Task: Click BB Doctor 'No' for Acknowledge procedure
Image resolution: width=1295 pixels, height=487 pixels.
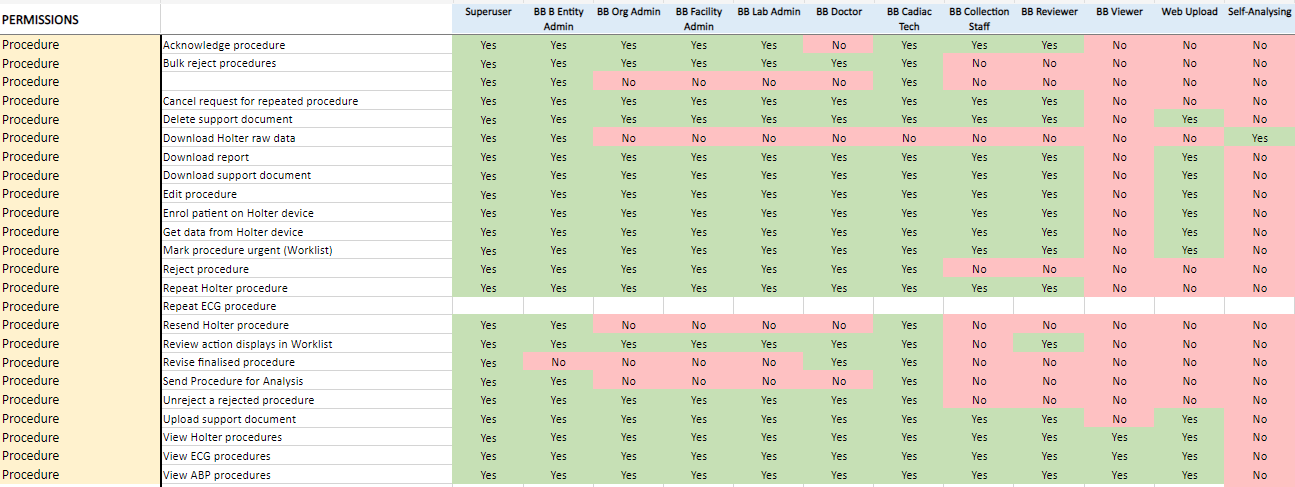Action: pos(838,45)
